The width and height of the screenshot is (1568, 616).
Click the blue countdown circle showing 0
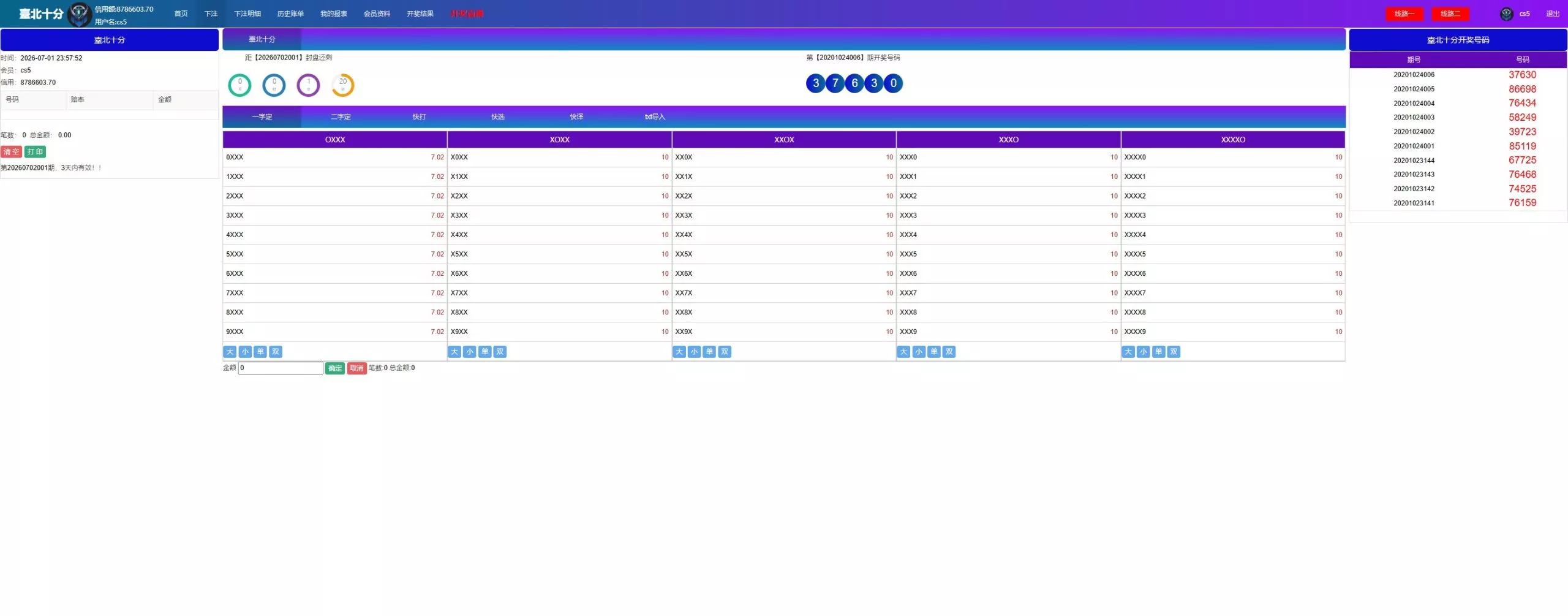click(274, 85)
